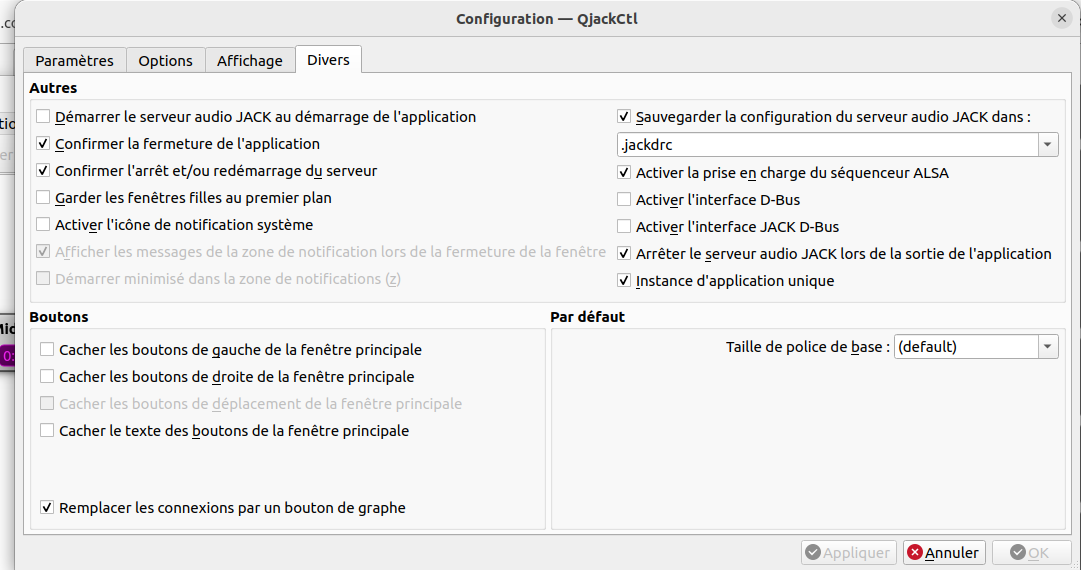Screen dimensions: 1081x570
Task: Uncheck Confirmer la fermeture de l'application
Action: click(x=43, y=144)
